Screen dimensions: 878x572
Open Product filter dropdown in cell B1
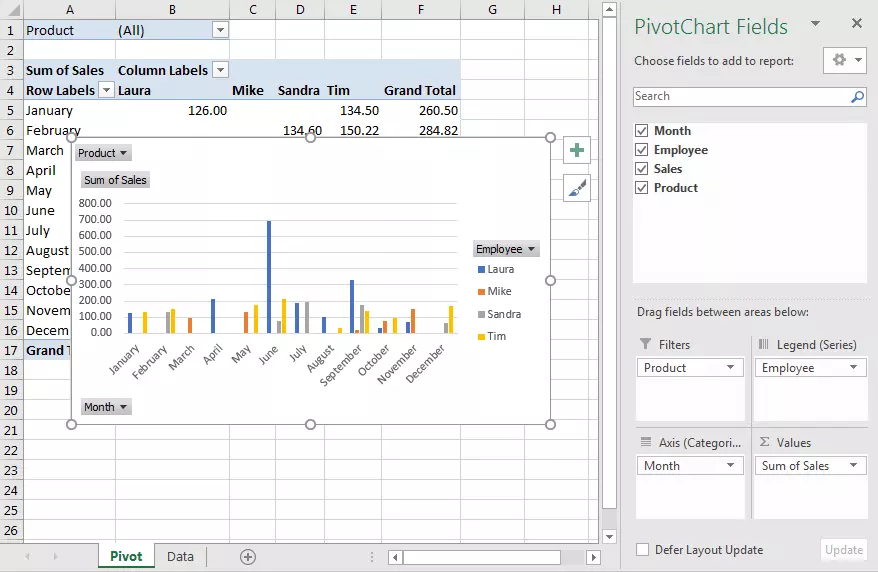[x=221, y=30]
